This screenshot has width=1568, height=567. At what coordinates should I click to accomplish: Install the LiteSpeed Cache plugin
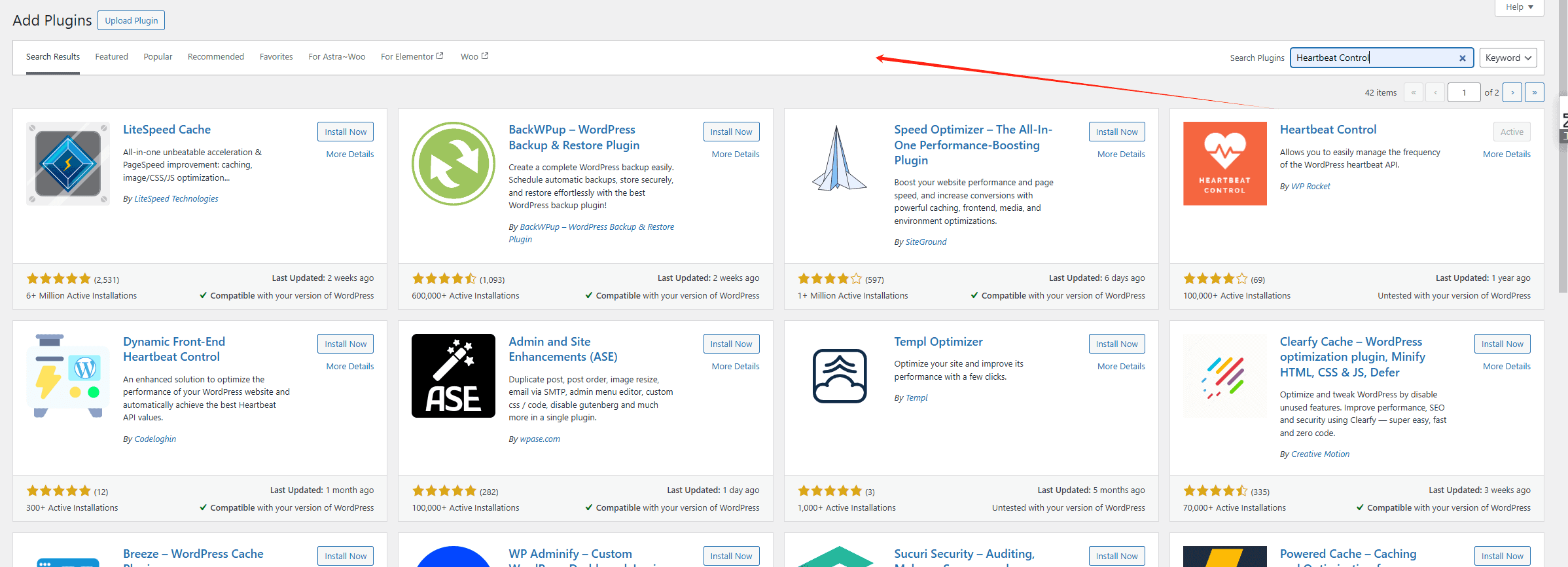pyautogui.click(x=346, y=132)
